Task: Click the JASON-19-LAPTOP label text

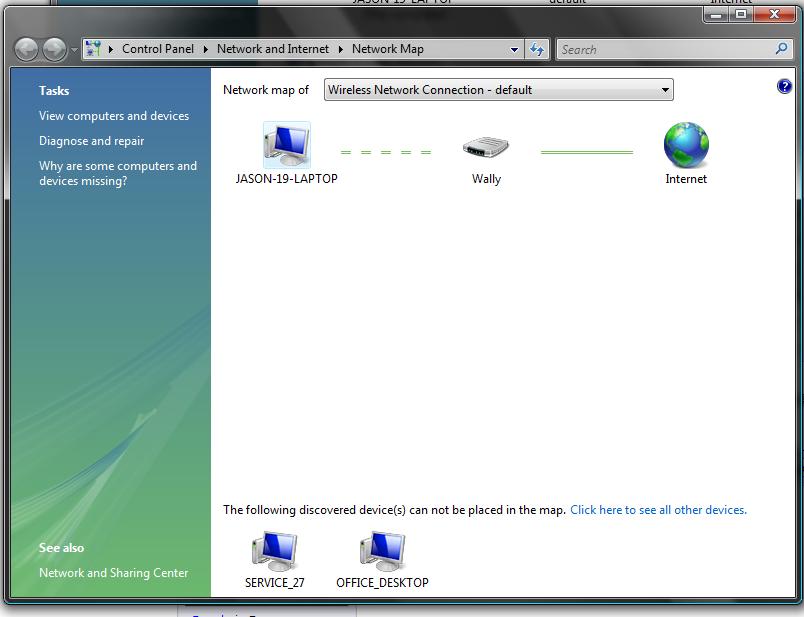Action: [287, 179]
